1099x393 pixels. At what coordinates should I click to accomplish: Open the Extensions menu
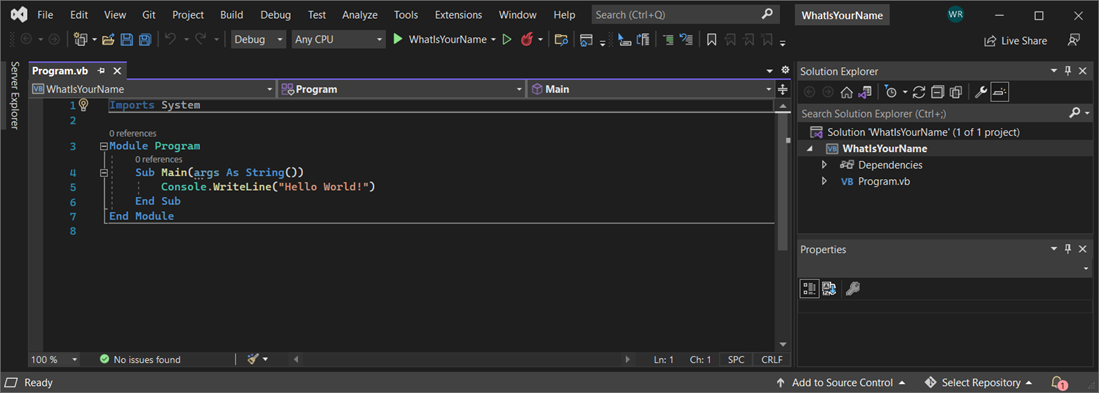458,15
